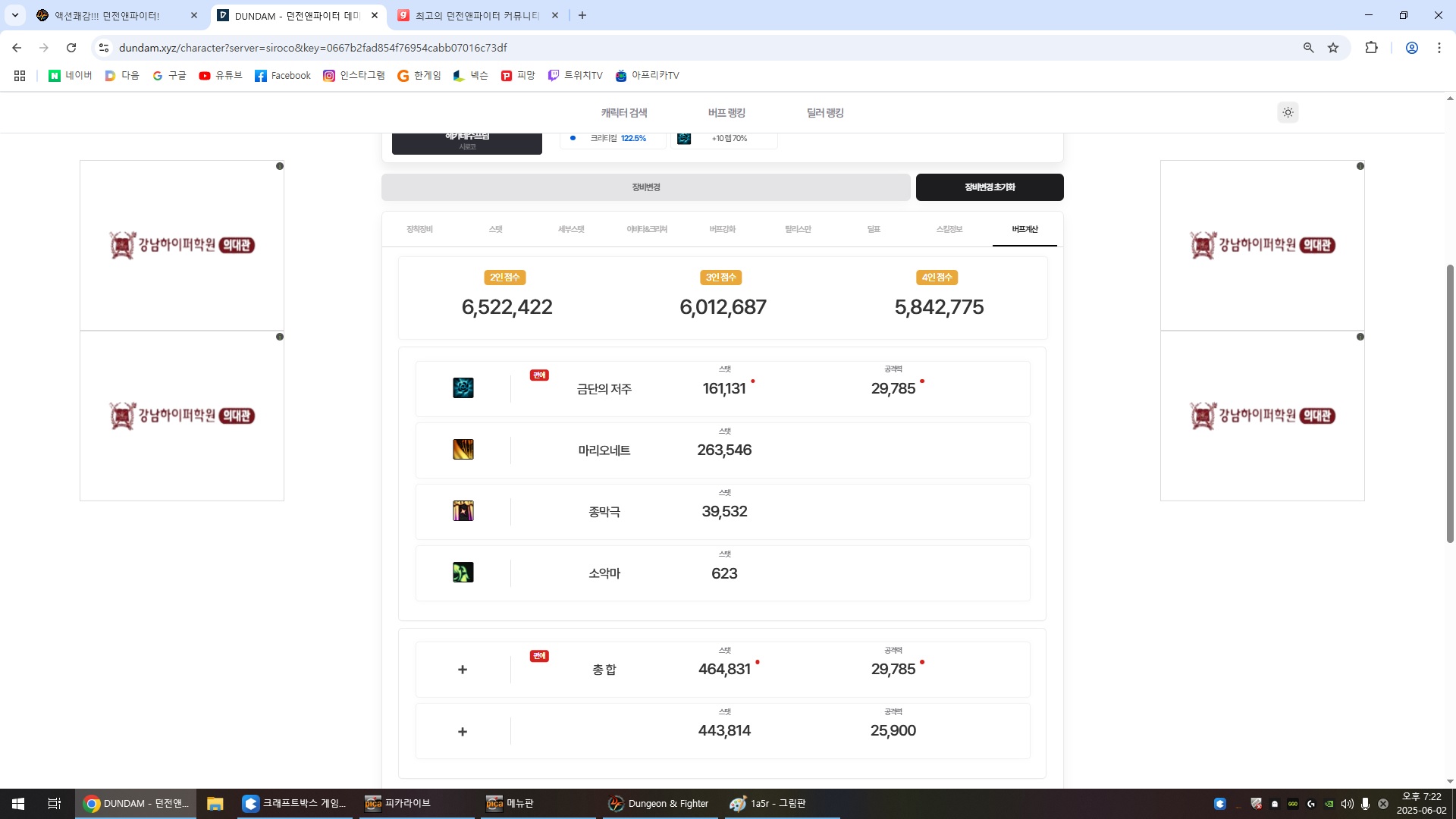Expand the 443,814 row with plus icon

(463, 732)
